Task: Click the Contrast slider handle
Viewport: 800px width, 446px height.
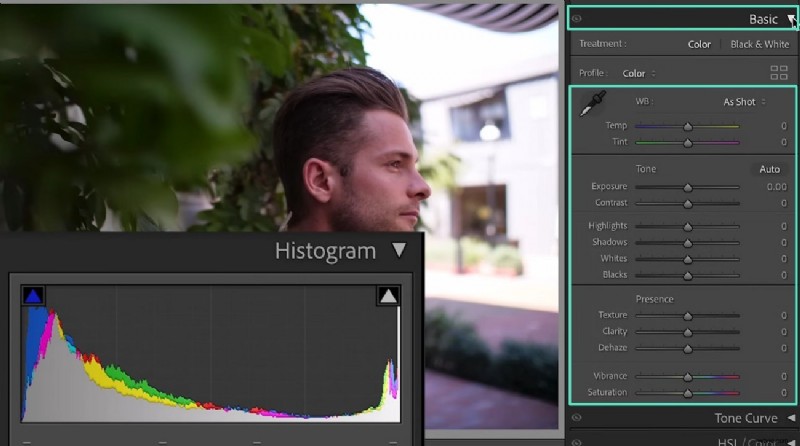Action: click(x=688, y=204)
